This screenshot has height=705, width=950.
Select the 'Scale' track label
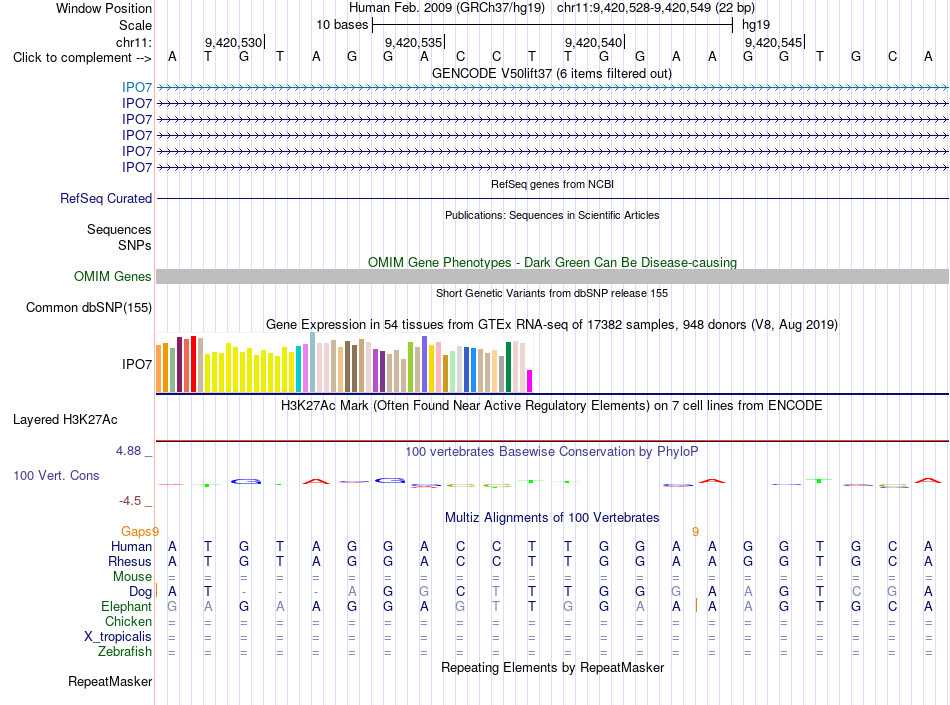tap(135, 25)
